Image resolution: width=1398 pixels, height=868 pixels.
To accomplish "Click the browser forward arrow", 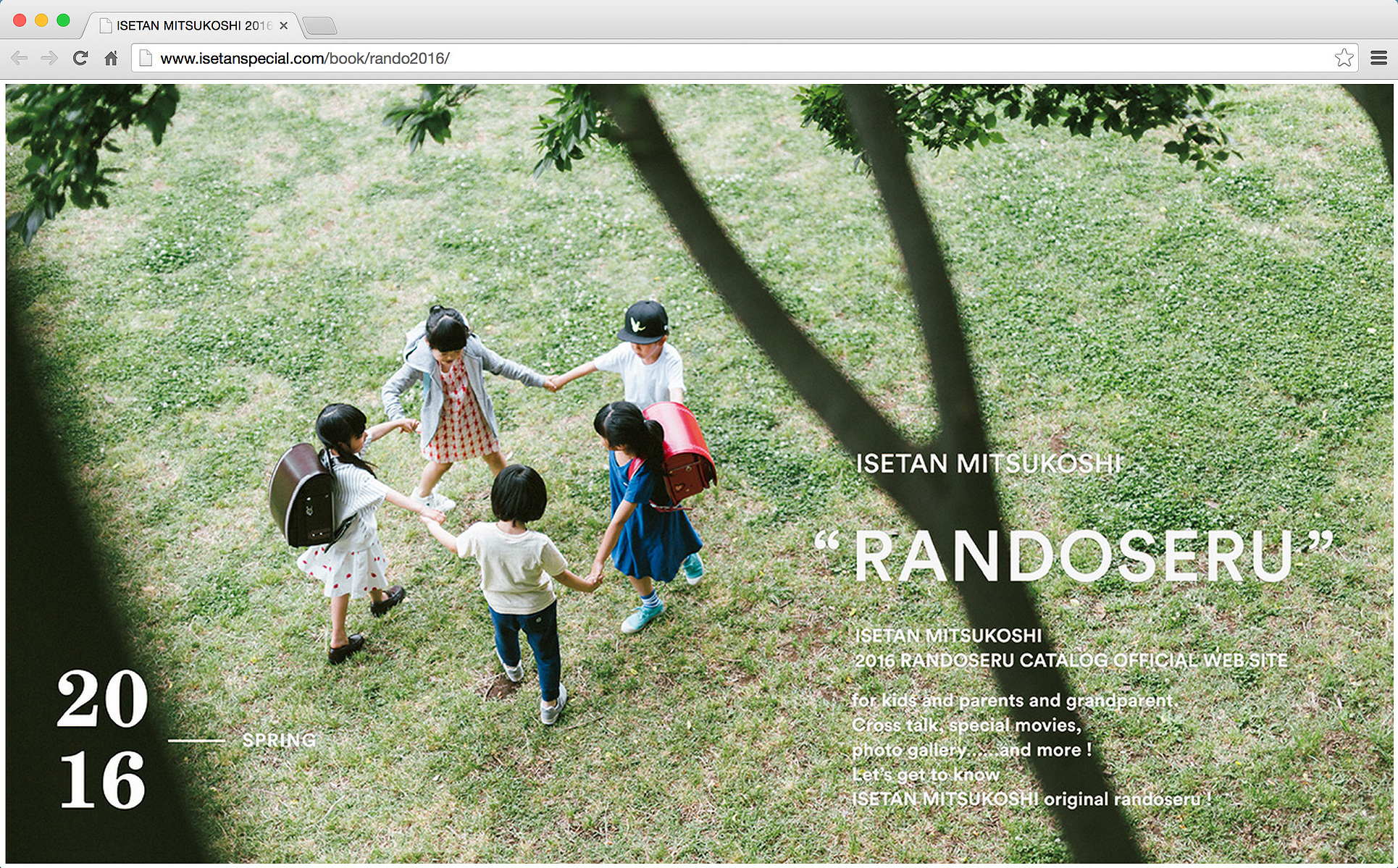I will 49,58.
